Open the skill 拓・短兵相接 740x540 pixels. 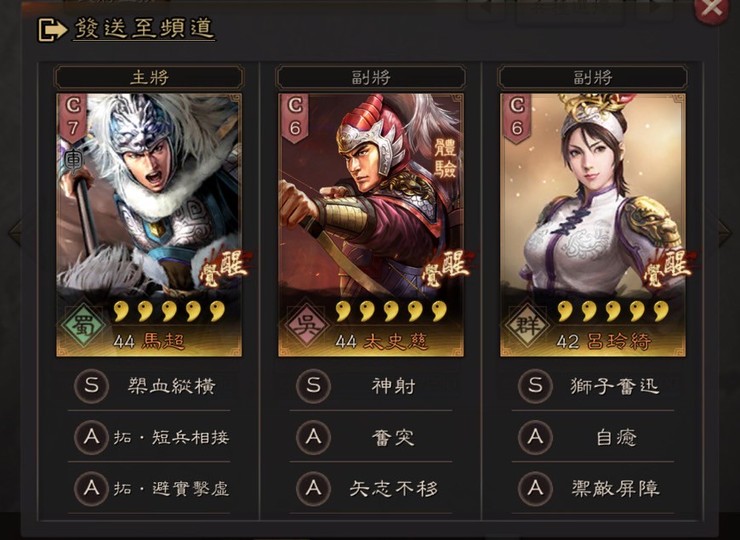click(171, 438)
